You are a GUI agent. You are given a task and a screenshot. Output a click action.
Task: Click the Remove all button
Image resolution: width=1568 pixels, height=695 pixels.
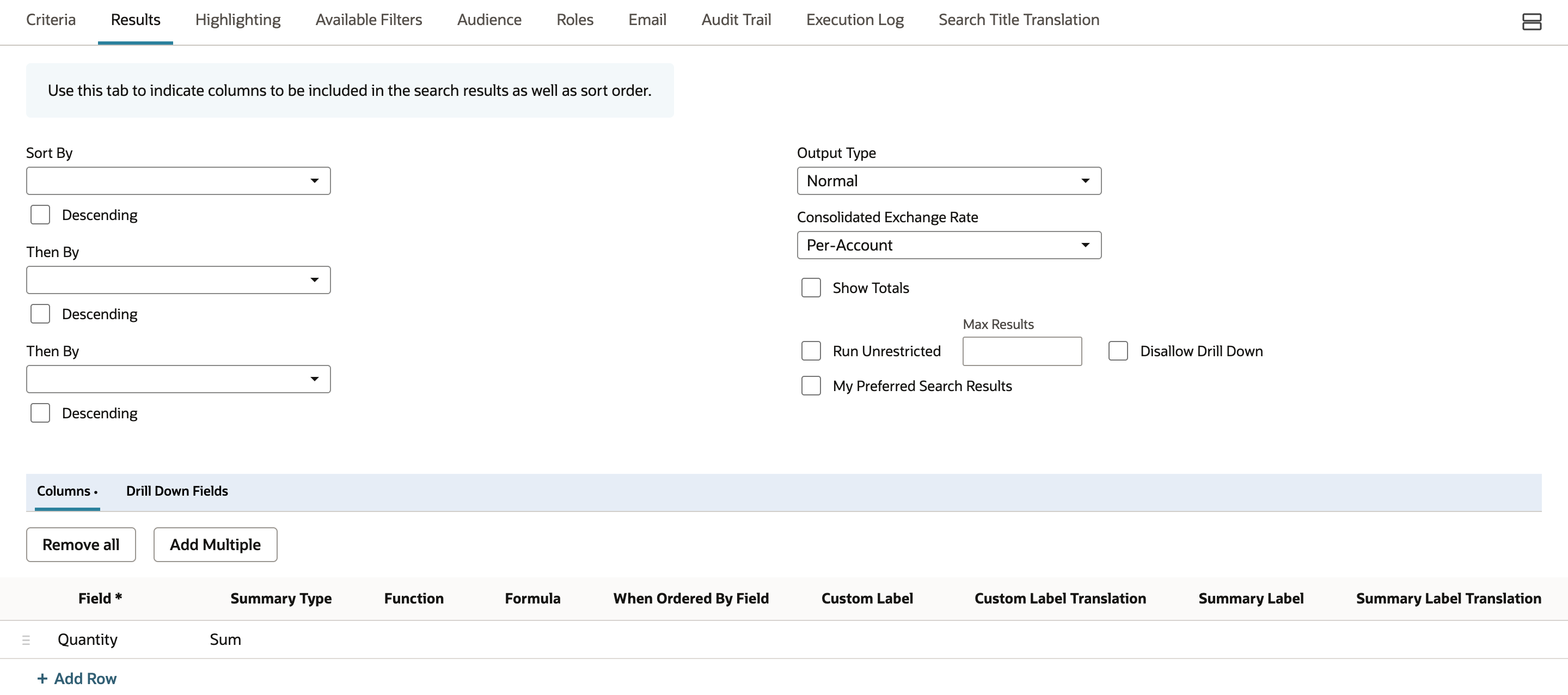coord(81,545)
